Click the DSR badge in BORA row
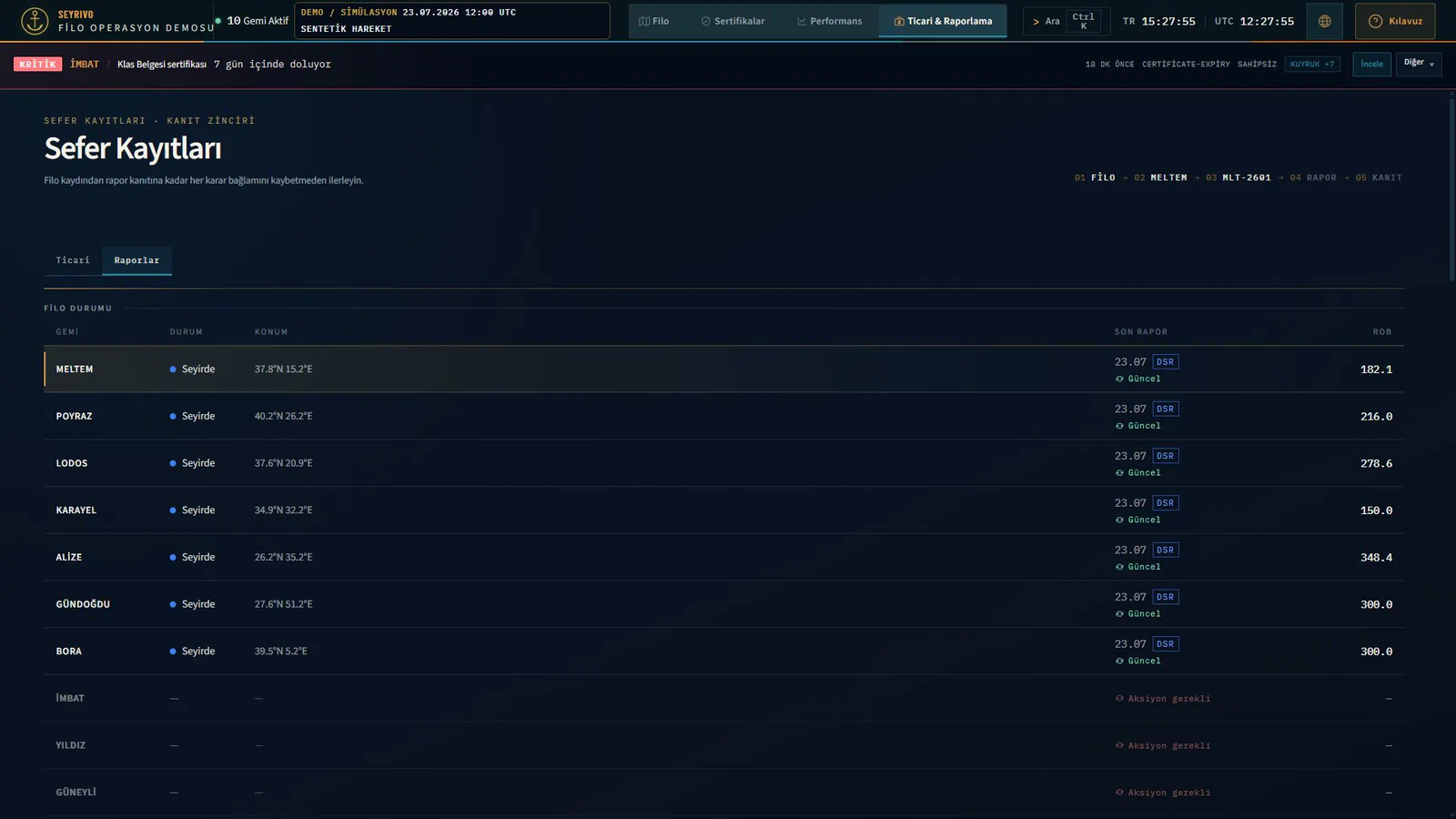1456x819 pixels. click(x=1166, y=644)
